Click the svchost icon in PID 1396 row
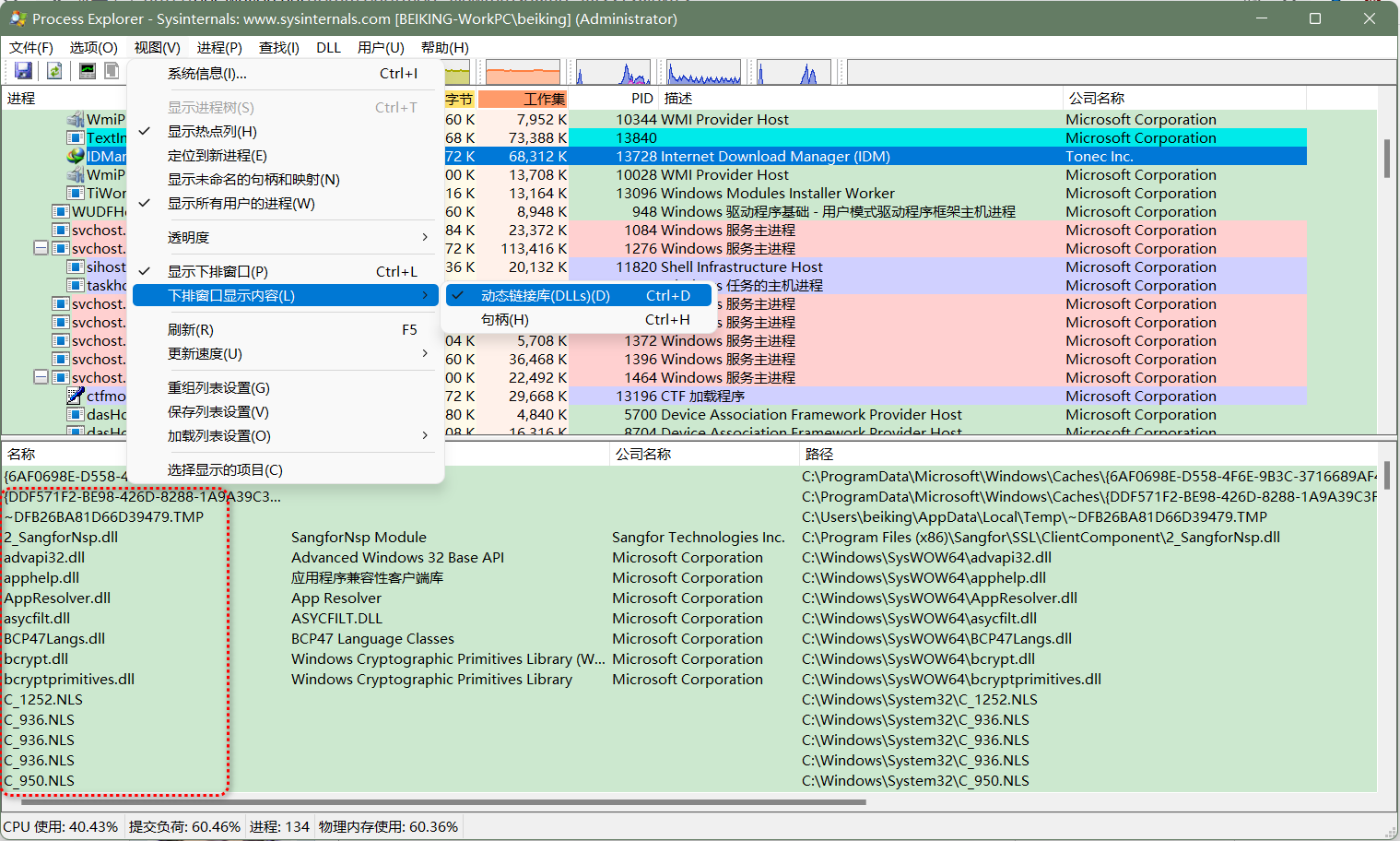 (62, 360)
